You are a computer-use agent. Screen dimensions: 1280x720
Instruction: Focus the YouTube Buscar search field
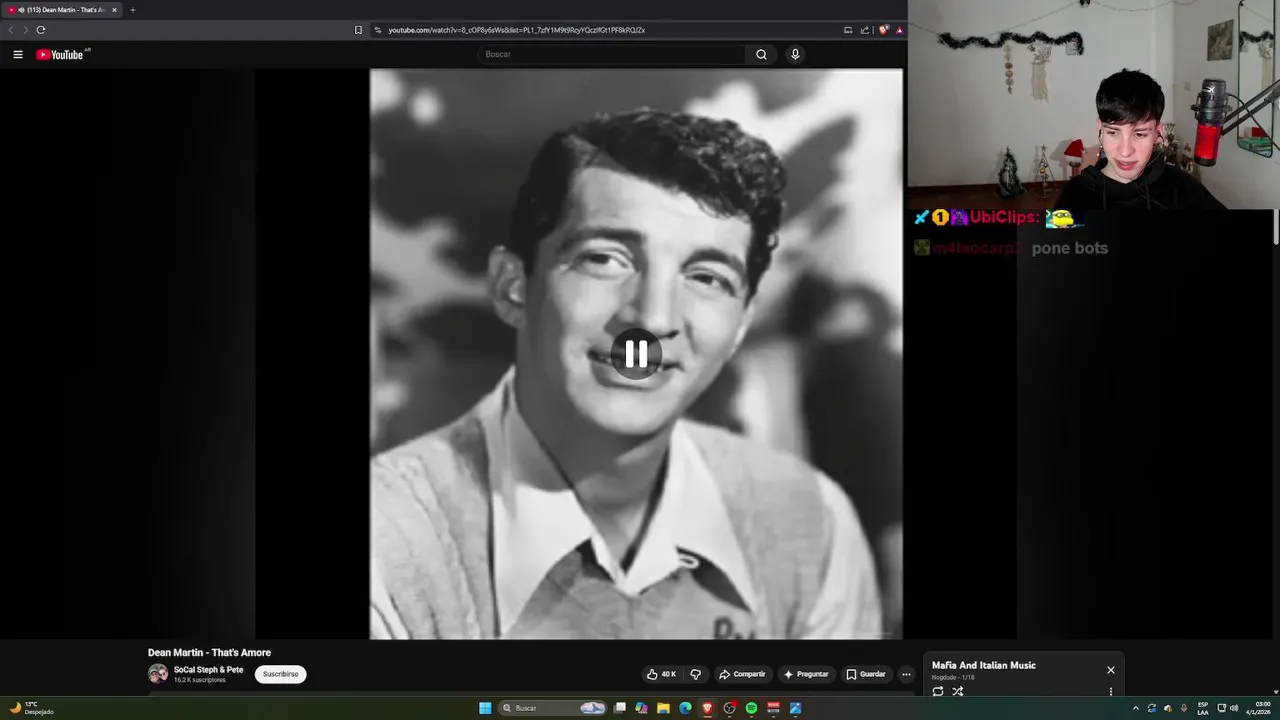click(x=612, y=54)
